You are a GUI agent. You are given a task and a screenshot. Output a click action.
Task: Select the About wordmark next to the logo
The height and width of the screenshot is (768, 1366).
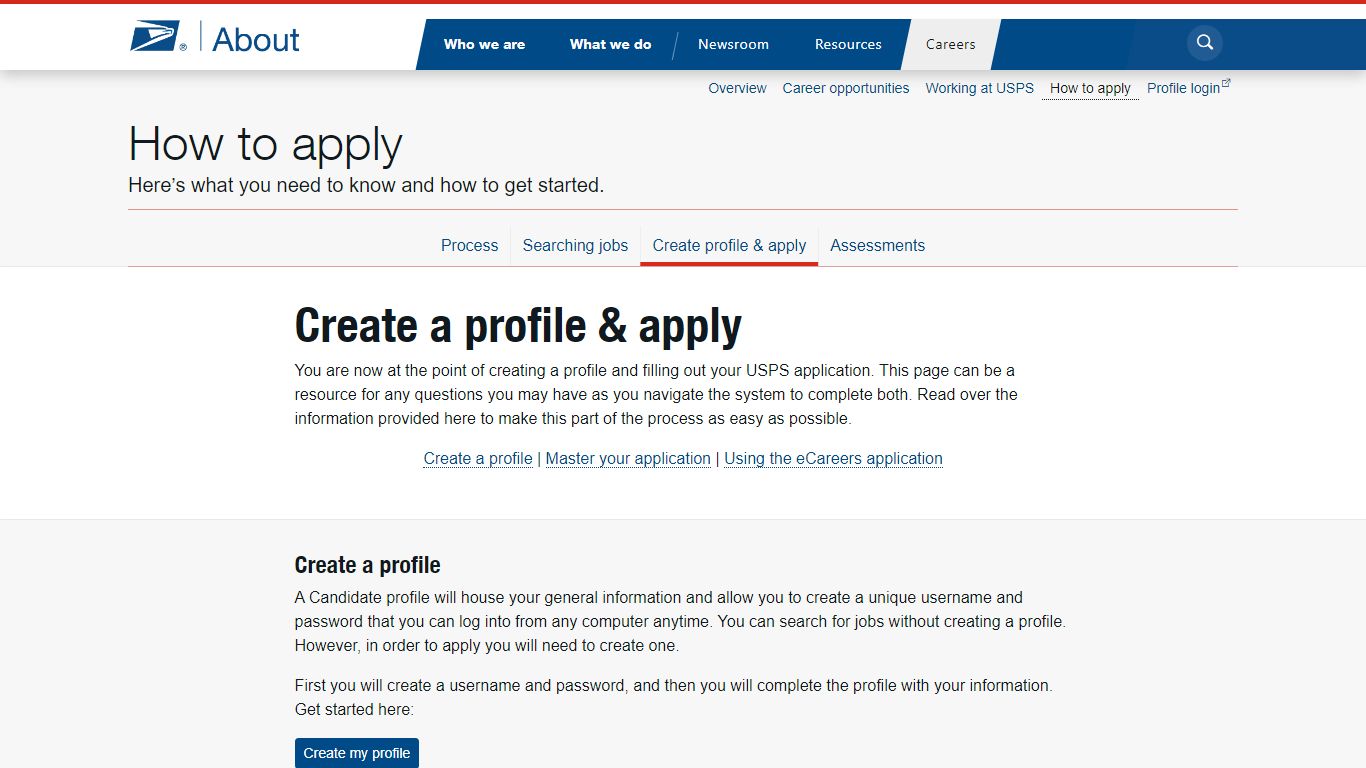256,40
